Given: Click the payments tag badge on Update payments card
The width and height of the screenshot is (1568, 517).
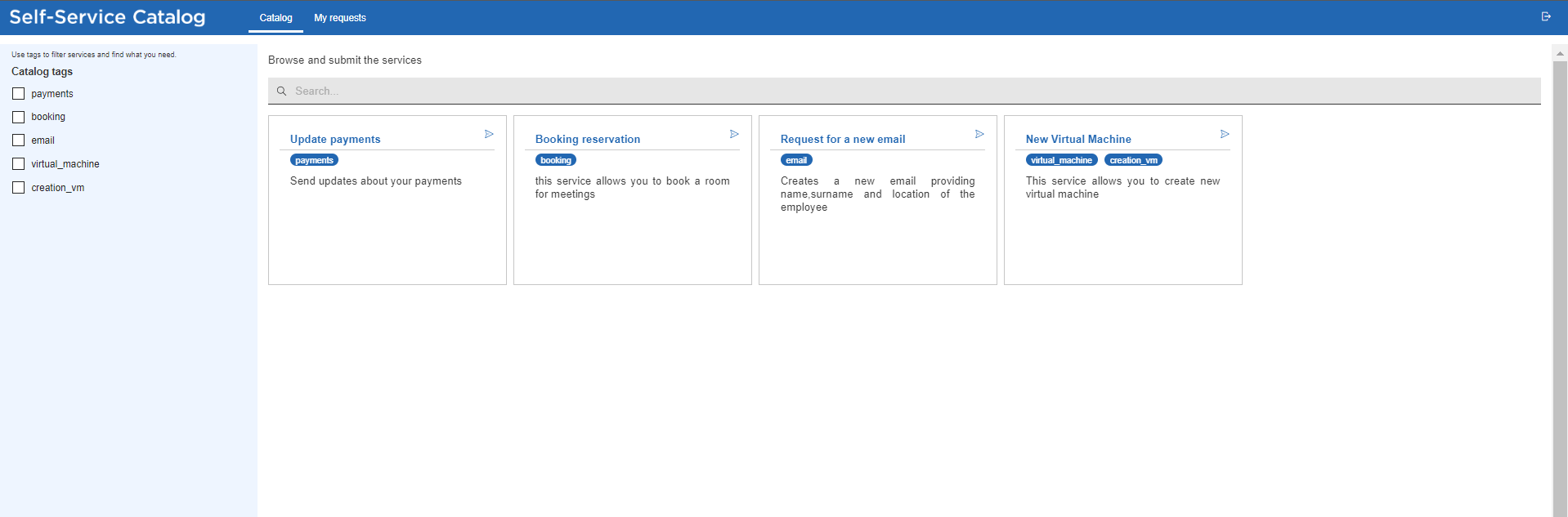Looking at the screenshot, I should click(314, 161).
